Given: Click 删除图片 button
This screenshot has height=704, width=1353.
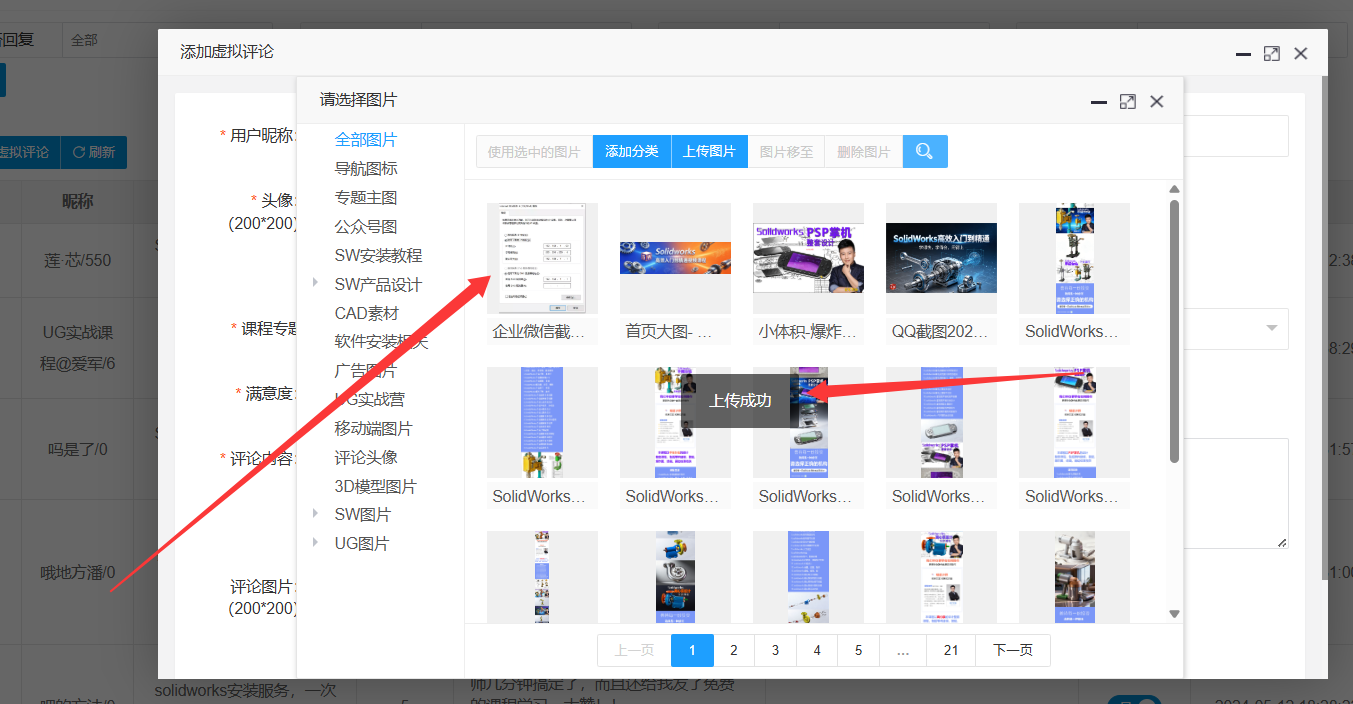Looking at the screenshot, I should pos(864,152).
